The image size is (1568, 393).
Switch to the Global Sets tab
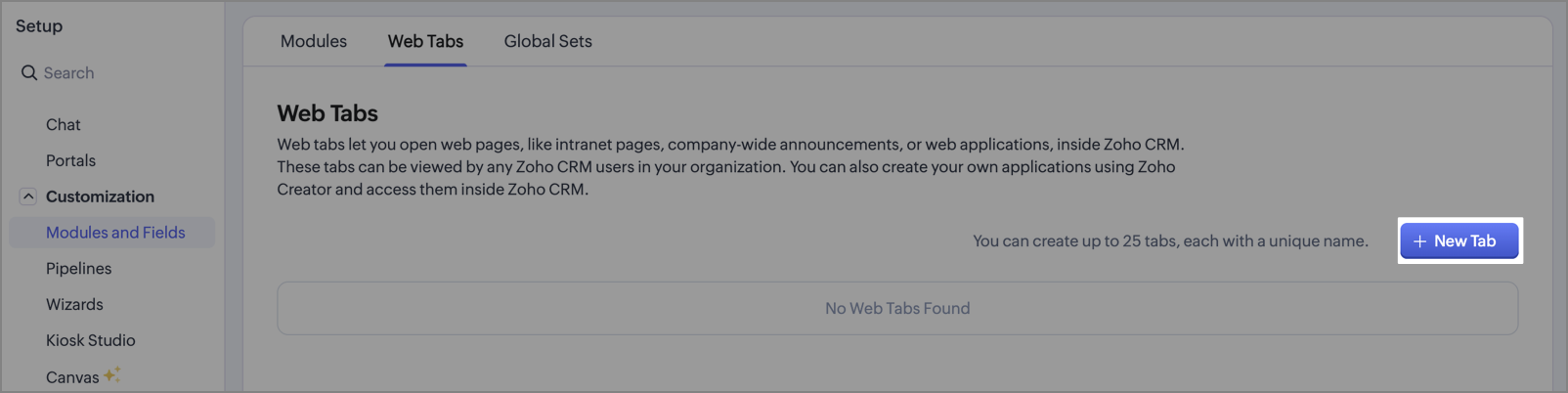click(547, 41)
